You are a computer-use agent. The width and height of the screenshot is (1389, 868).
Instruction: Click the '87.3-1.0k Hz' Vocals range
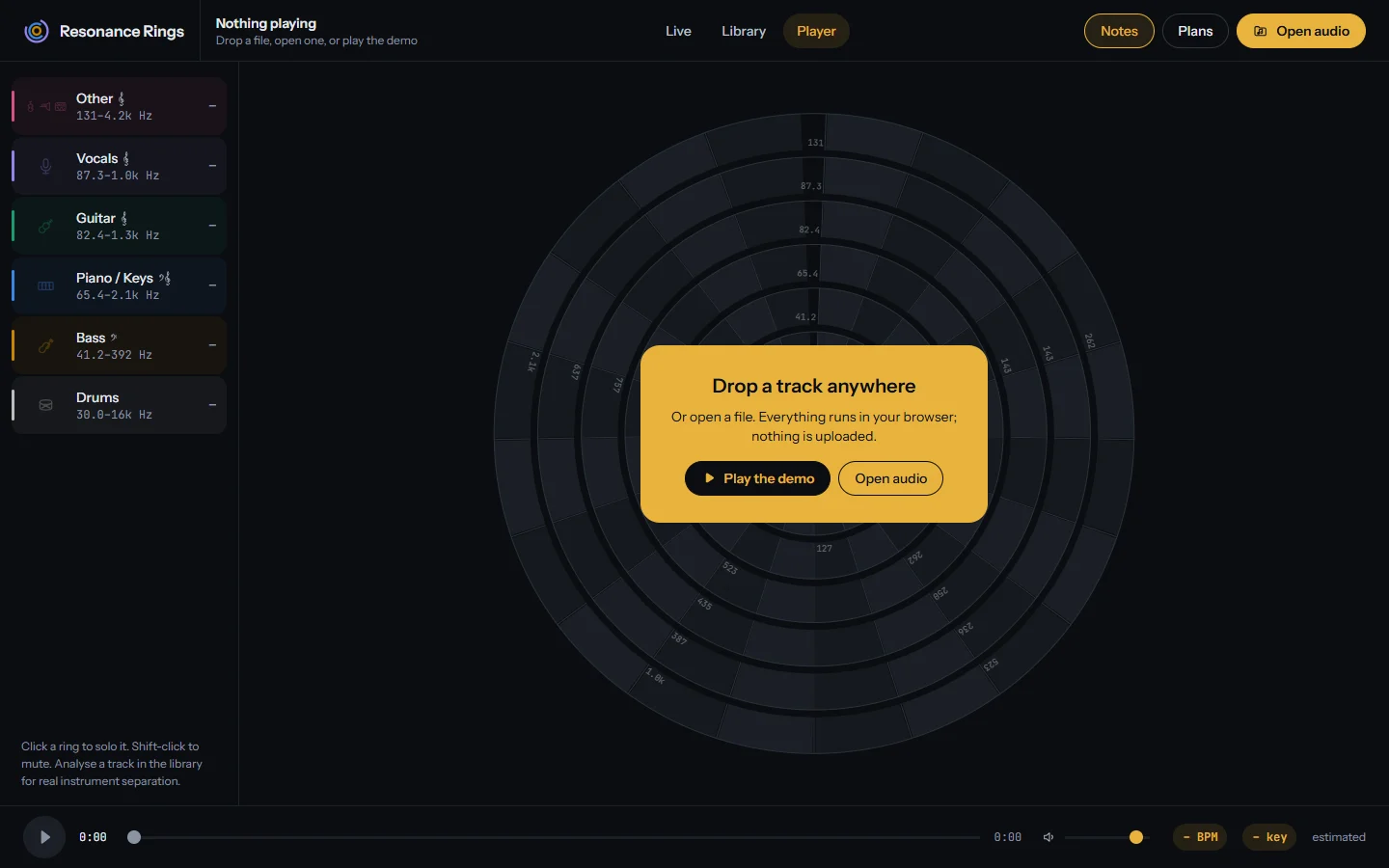[x=118, y=176]
